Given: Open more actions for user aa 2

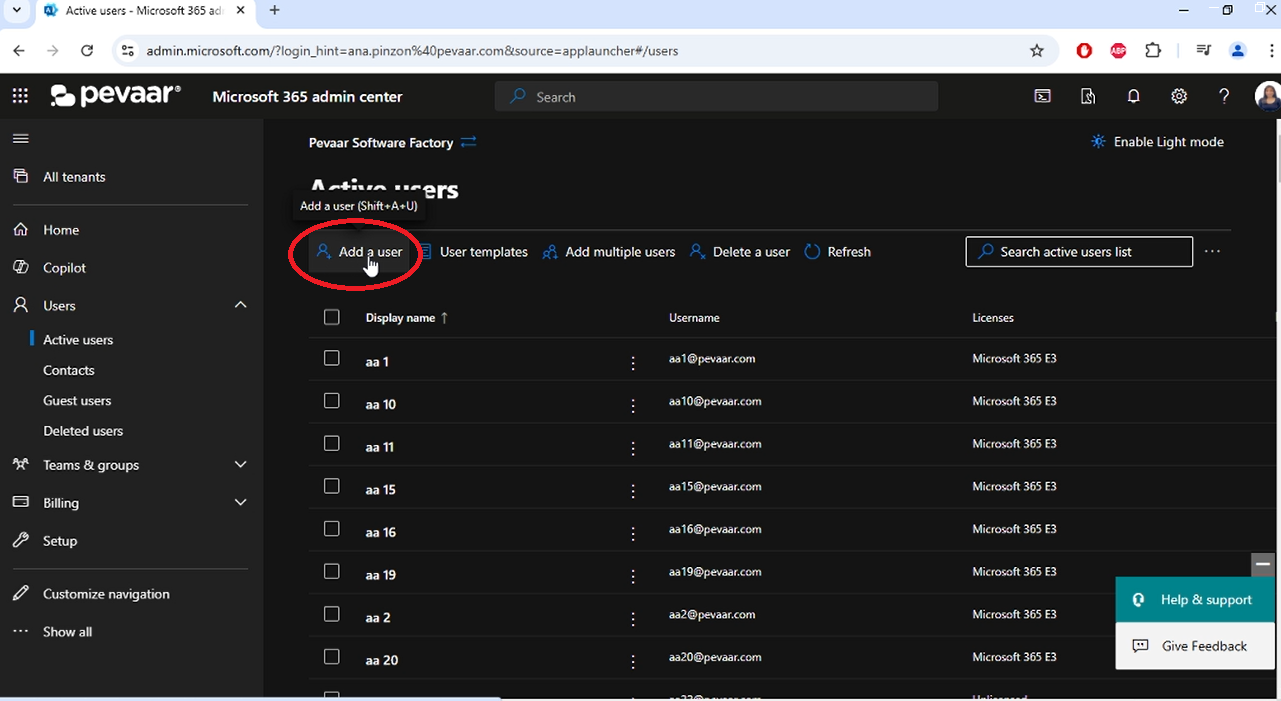Looking at the screenshot, I should tap(633, 620).
